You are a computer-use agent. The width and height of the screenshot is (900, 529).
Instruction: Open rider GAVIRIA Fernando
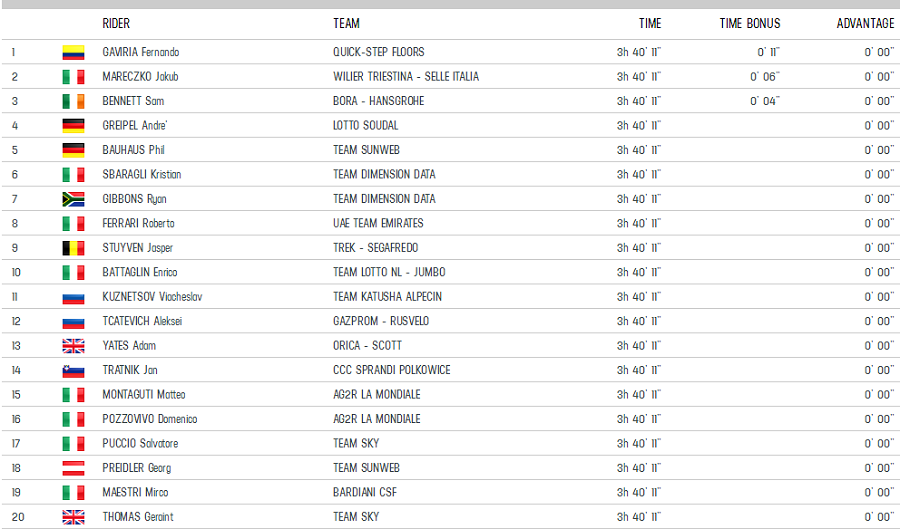click(141, 52)
